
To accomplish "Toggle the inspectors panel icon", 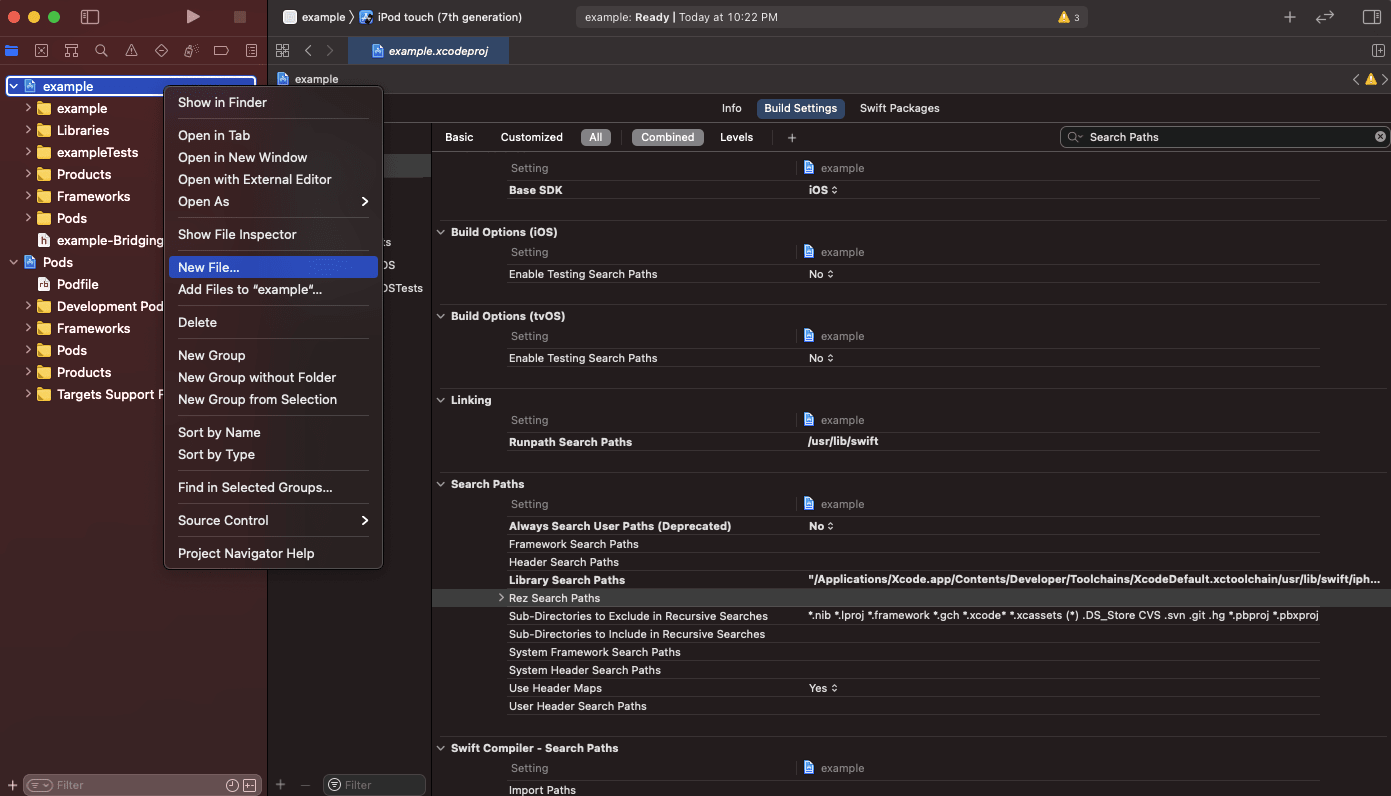I will point(1372,17).
